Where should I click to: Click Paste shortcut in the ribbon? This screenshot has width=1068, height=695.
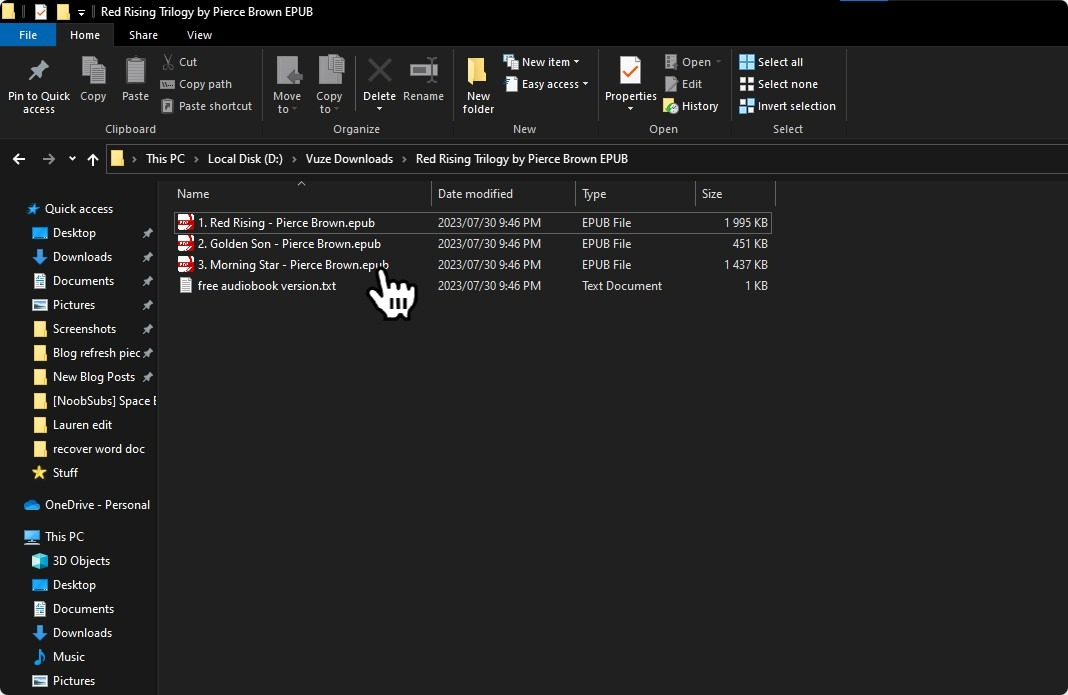coord(206,106)
